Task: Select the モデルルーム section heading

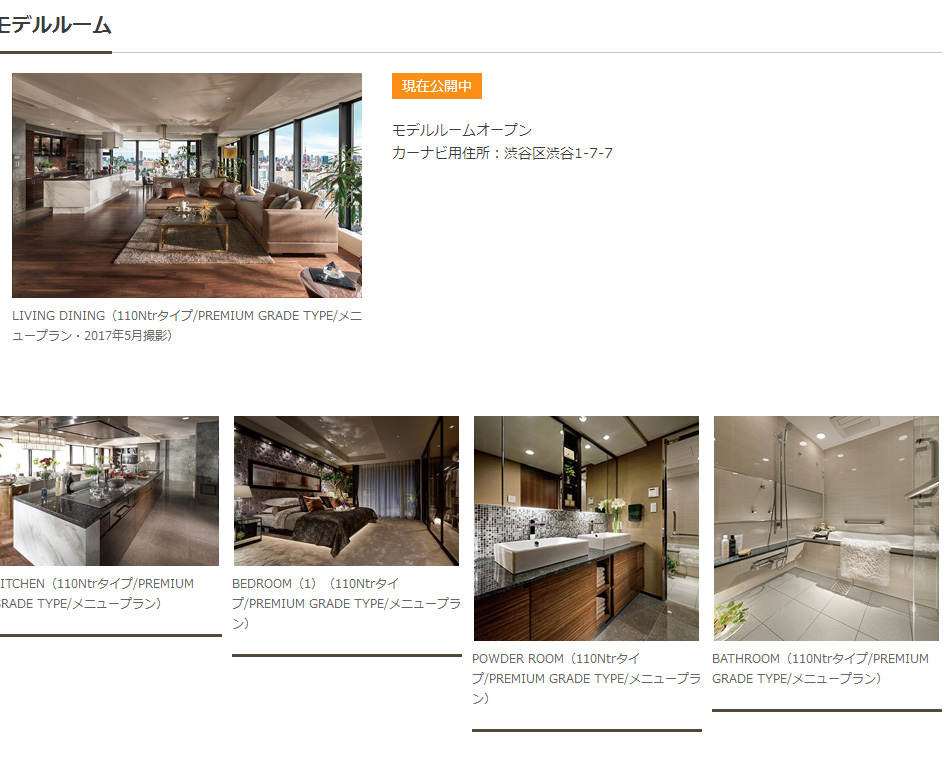Action: pyautogui.click(x=56, y=25)
